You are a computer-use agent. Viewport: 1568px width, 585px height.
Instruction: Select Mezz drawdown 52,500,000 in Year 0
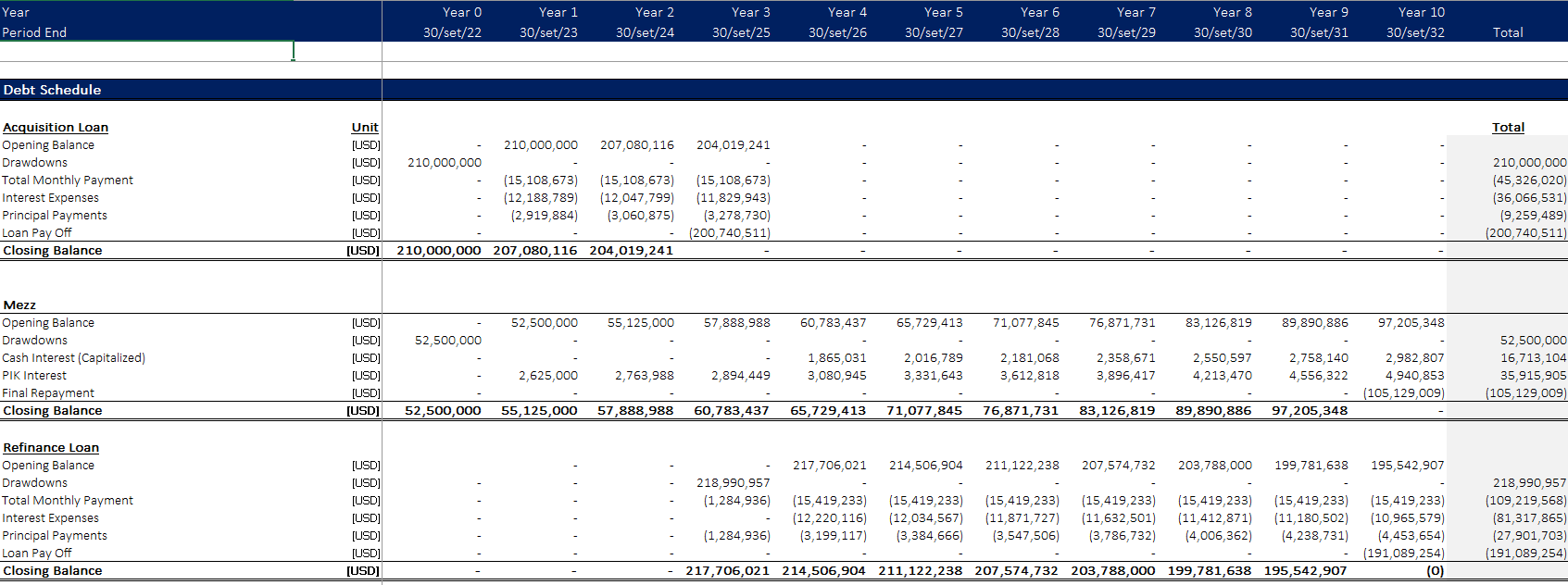(448, 341)
